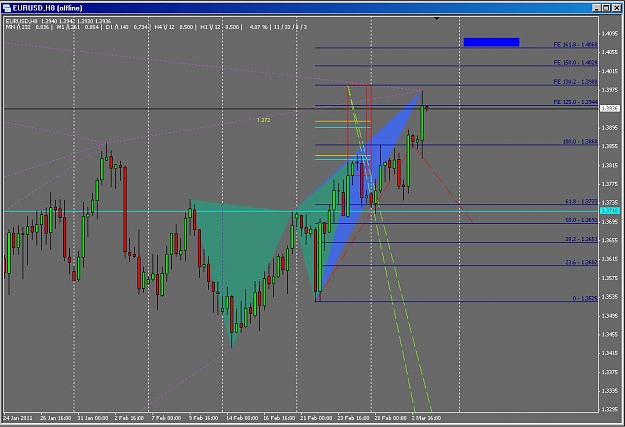Click the 'FE 150.0' Fibonacci level label
This screenshot has height=427, width=625.
coord(576,63)
